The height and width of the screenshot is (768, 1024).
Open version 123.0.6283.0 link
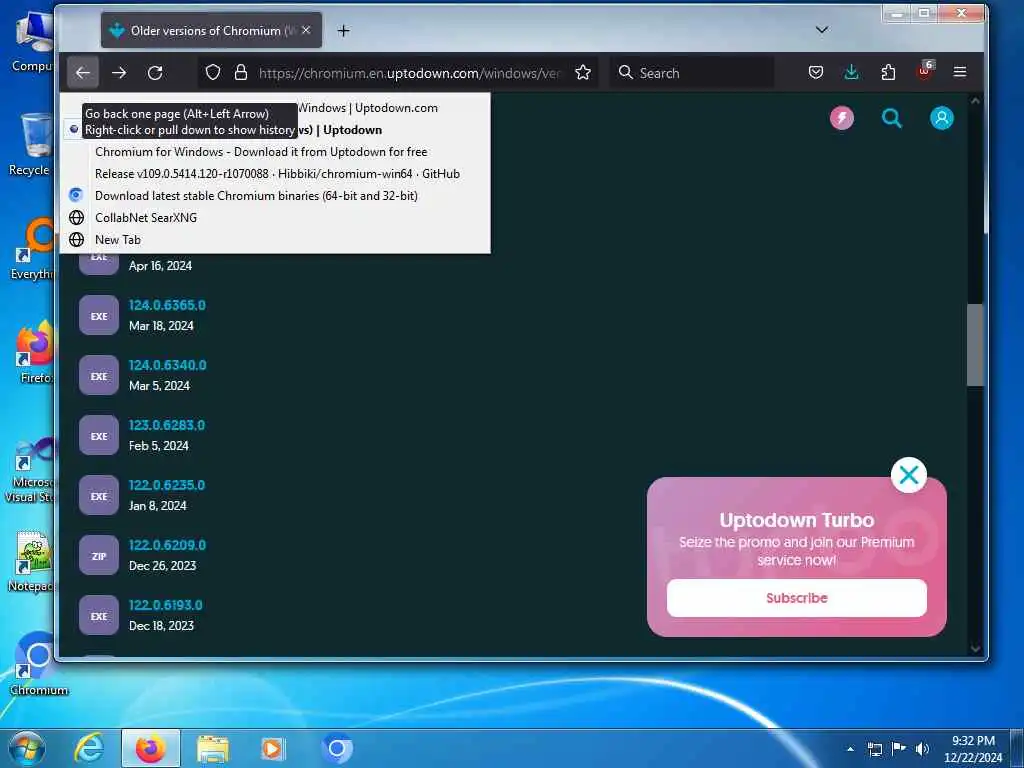(x=167, y=425)
